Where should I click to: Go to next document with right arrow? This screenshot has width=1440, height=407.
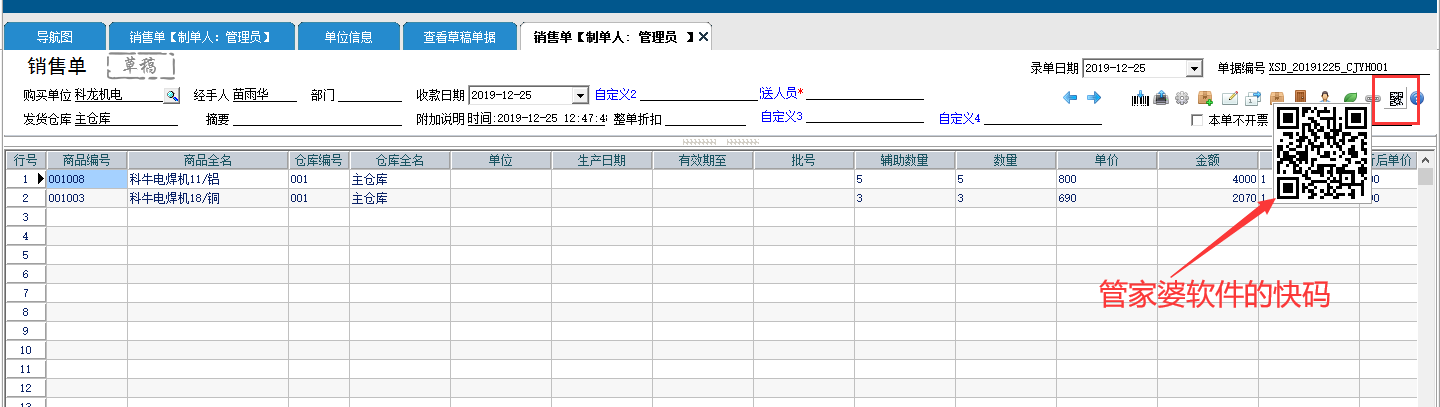pyautogui.click(x=1094, y=98)
